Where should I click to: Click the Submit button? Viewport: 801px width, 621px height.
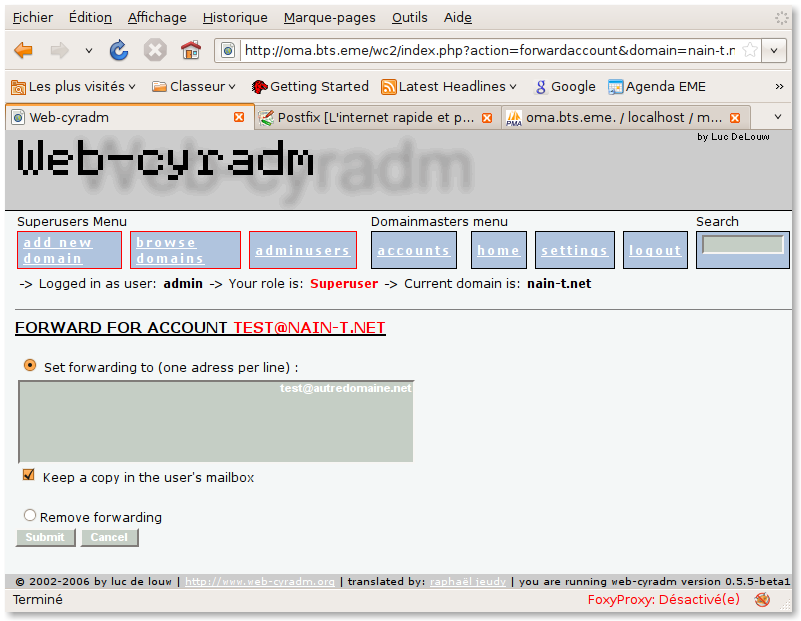(x=45, y=538)
